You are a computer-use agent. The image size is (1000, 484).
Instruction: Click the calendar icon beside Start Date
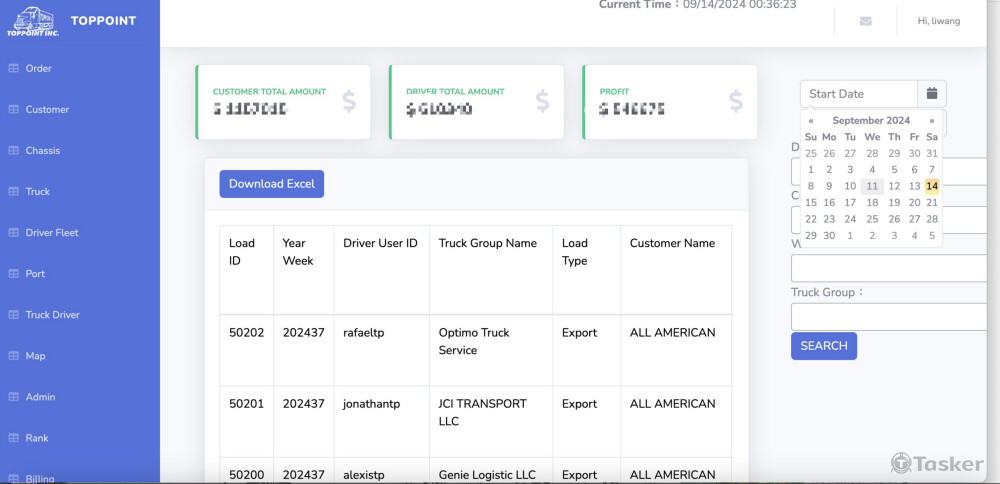[932, 94]
